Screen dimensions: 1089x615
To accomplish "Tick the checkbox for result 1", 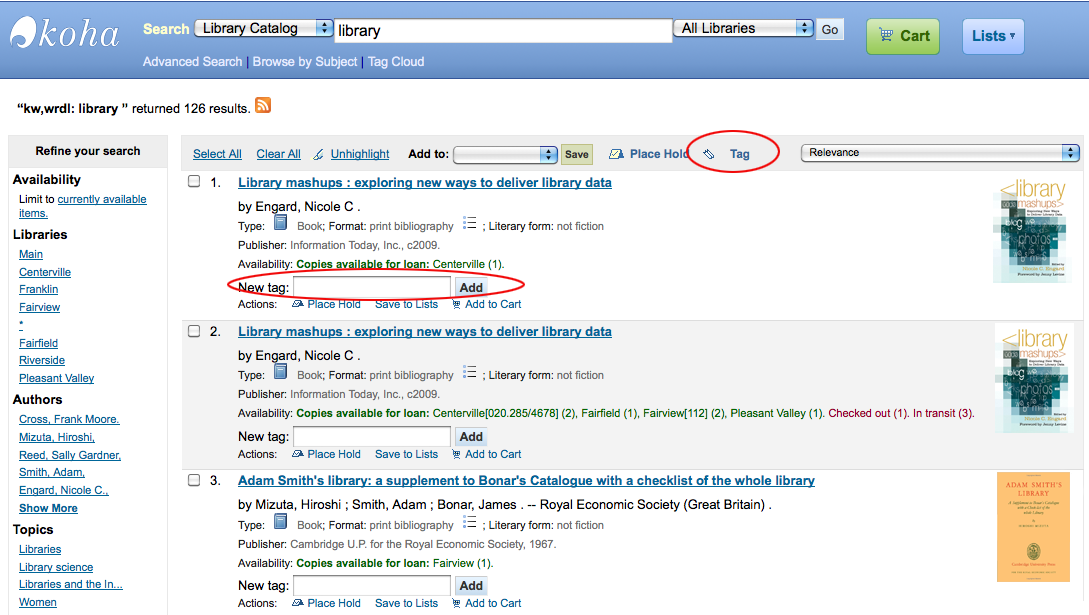I will (x=194, y=181).
